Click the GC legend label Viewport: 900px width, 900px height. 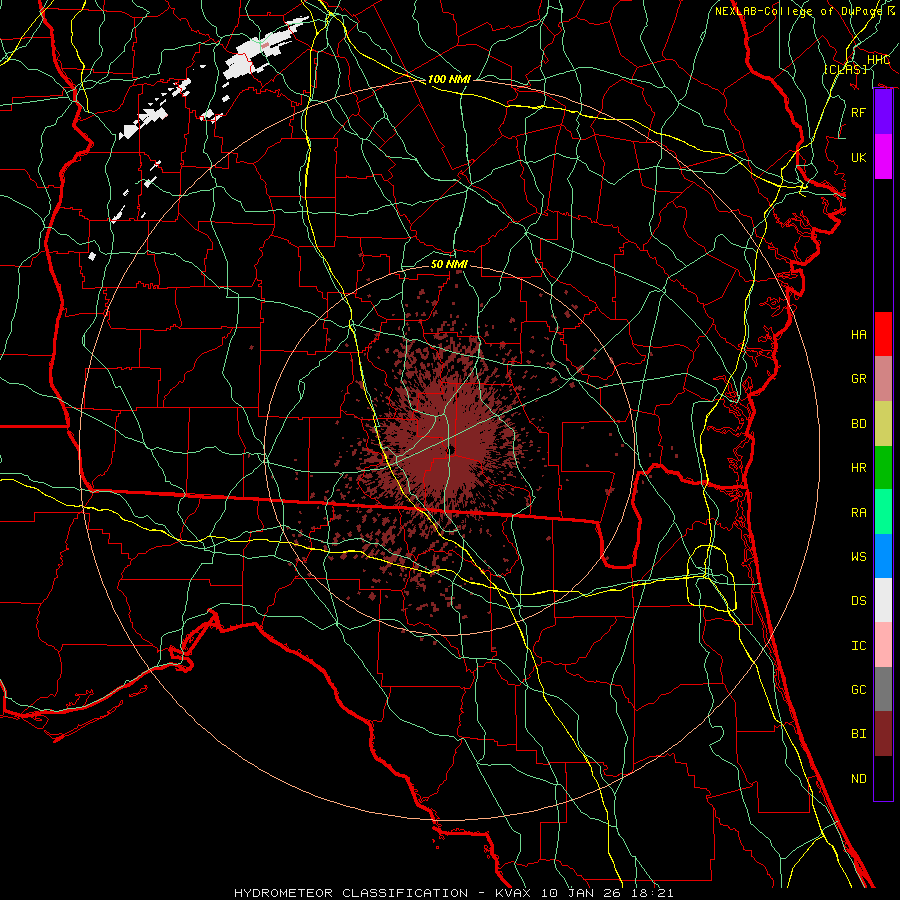point(859,690)
